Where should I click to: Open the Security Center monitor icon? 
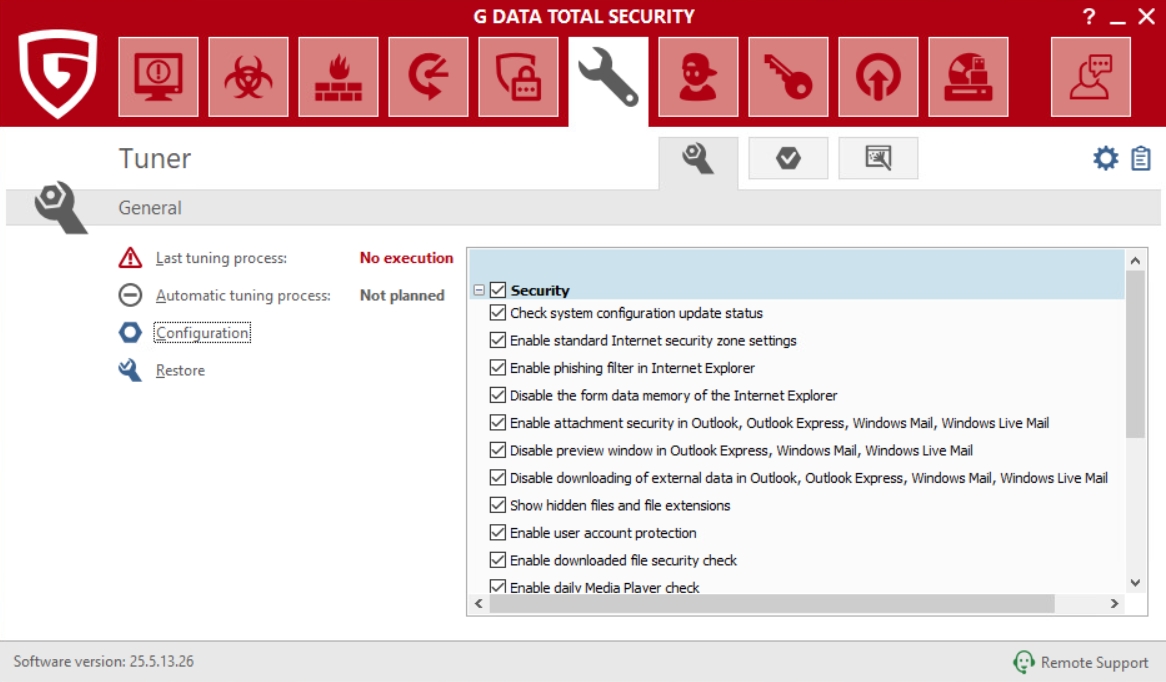tap(158, 77)
